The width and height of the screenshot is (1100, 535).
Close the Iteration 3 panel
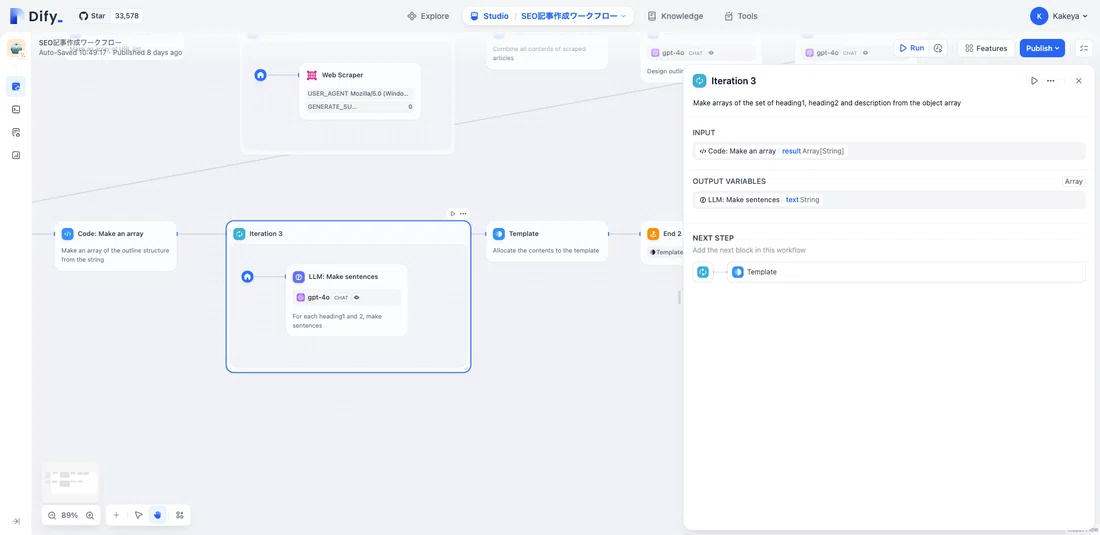coord(1079,81)
